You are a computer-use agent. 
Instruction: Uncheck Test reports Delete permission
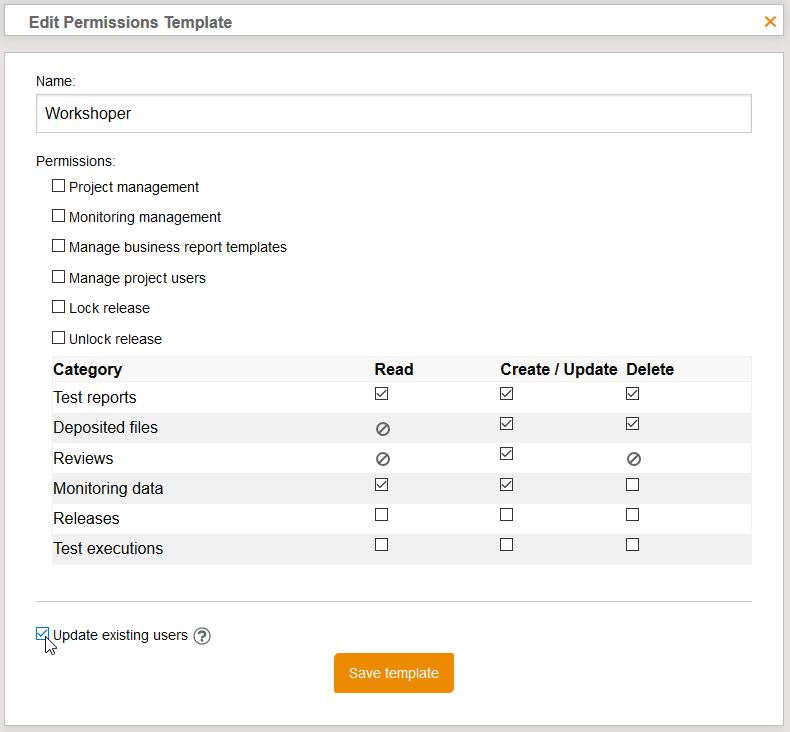632,393
